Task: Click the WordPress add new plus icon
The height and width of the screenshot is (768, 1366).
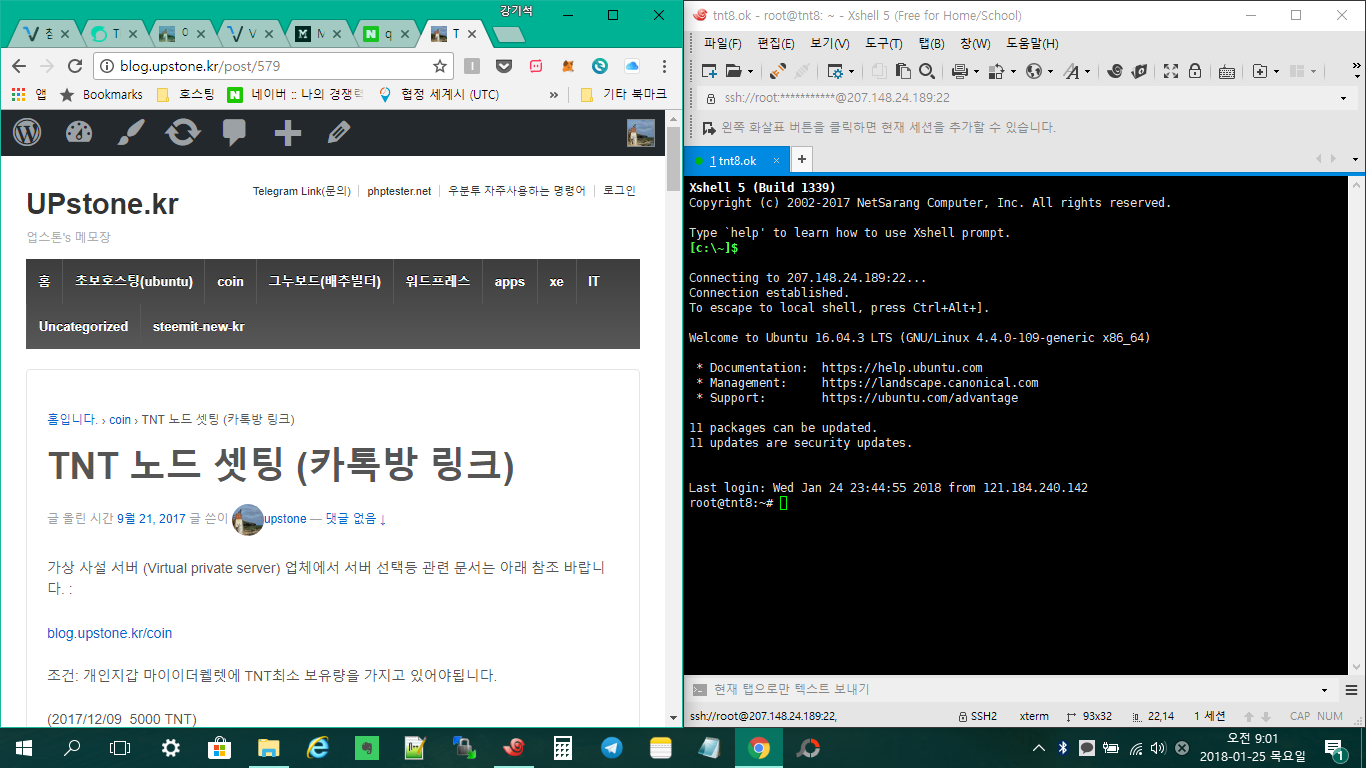Action: click(288, 132)
